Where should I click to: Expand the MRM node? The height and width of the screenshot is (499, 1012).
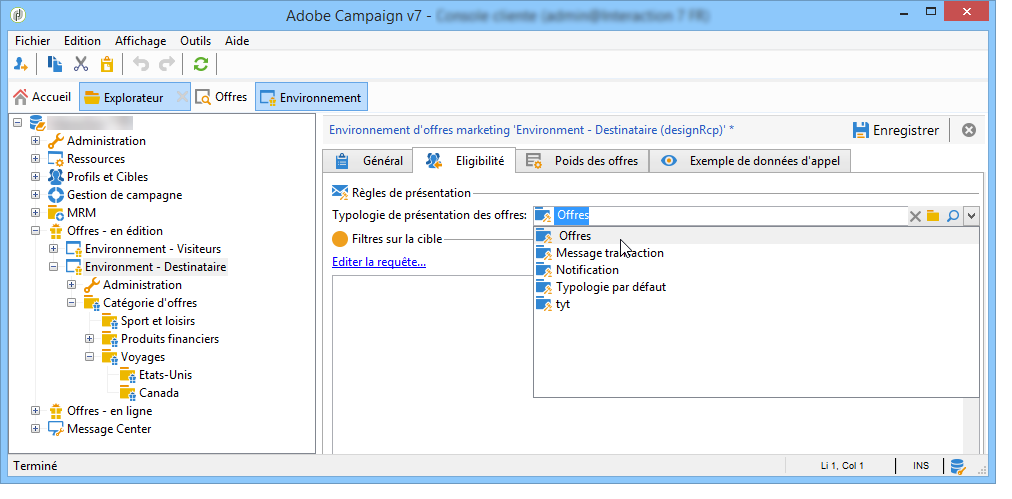[35, 213]
